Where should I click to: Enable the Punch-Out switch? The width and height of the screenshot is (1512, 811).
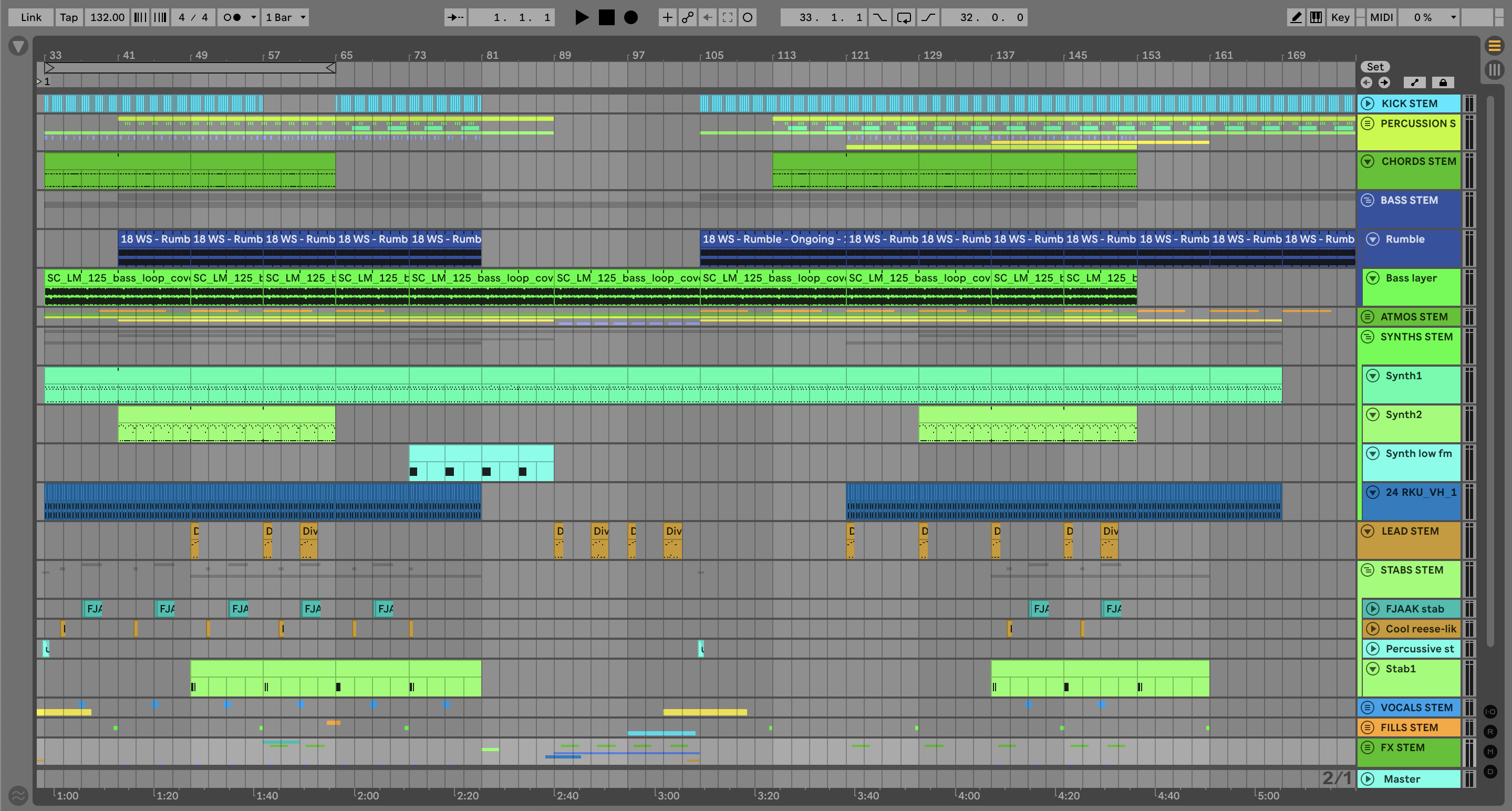(x=928, y=17)
